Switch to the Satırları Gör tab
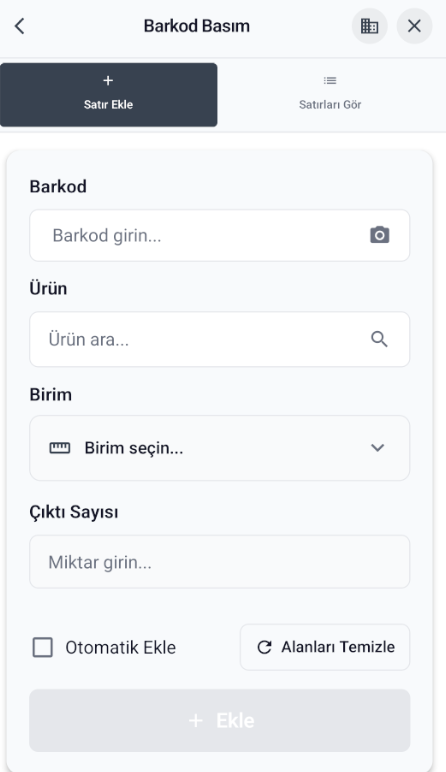The image size is (446, 772). coord(330,95)
